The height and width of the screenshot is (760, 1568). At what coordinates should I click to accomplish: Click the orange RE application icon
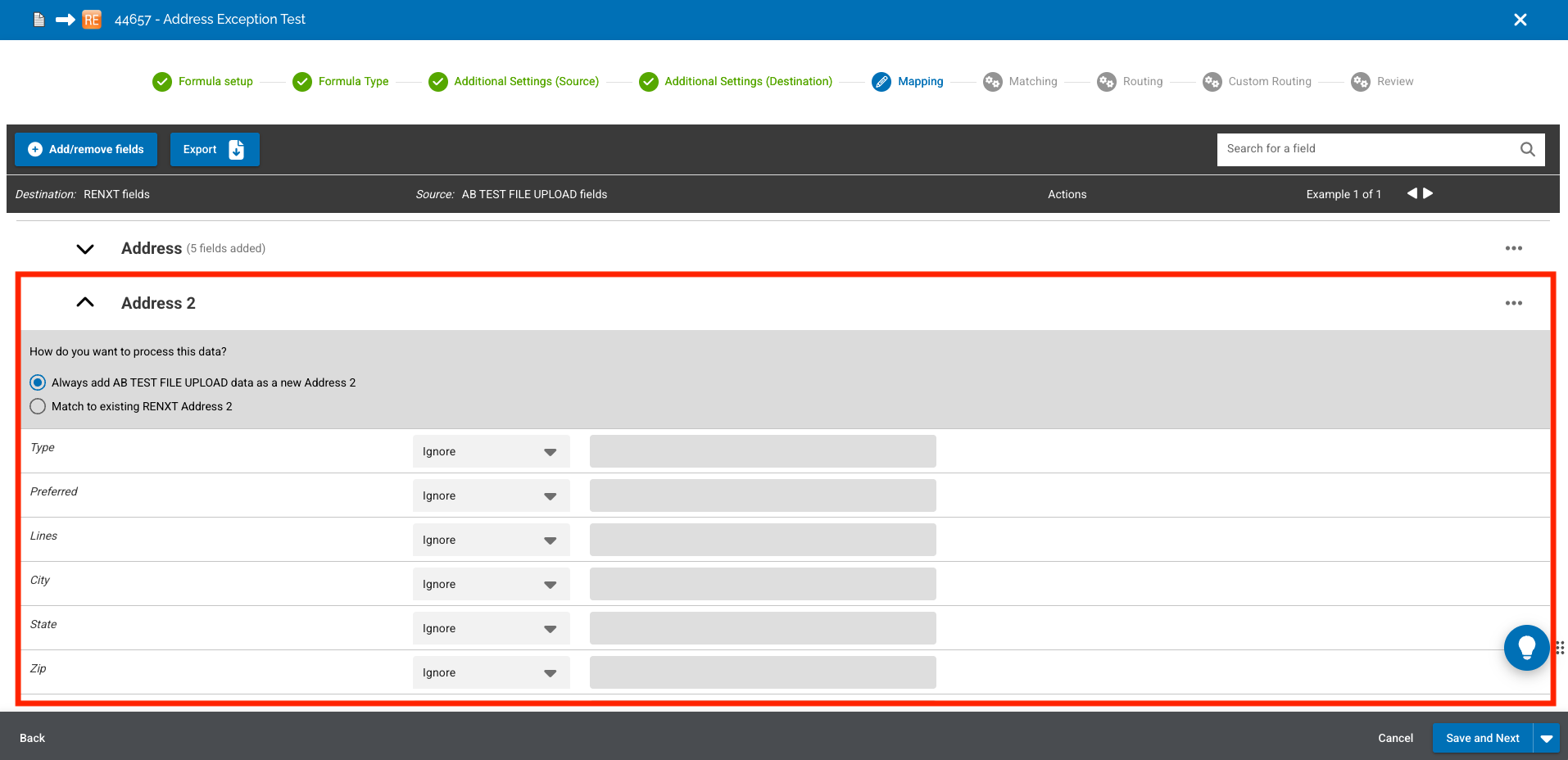click(x=92, y=20)
